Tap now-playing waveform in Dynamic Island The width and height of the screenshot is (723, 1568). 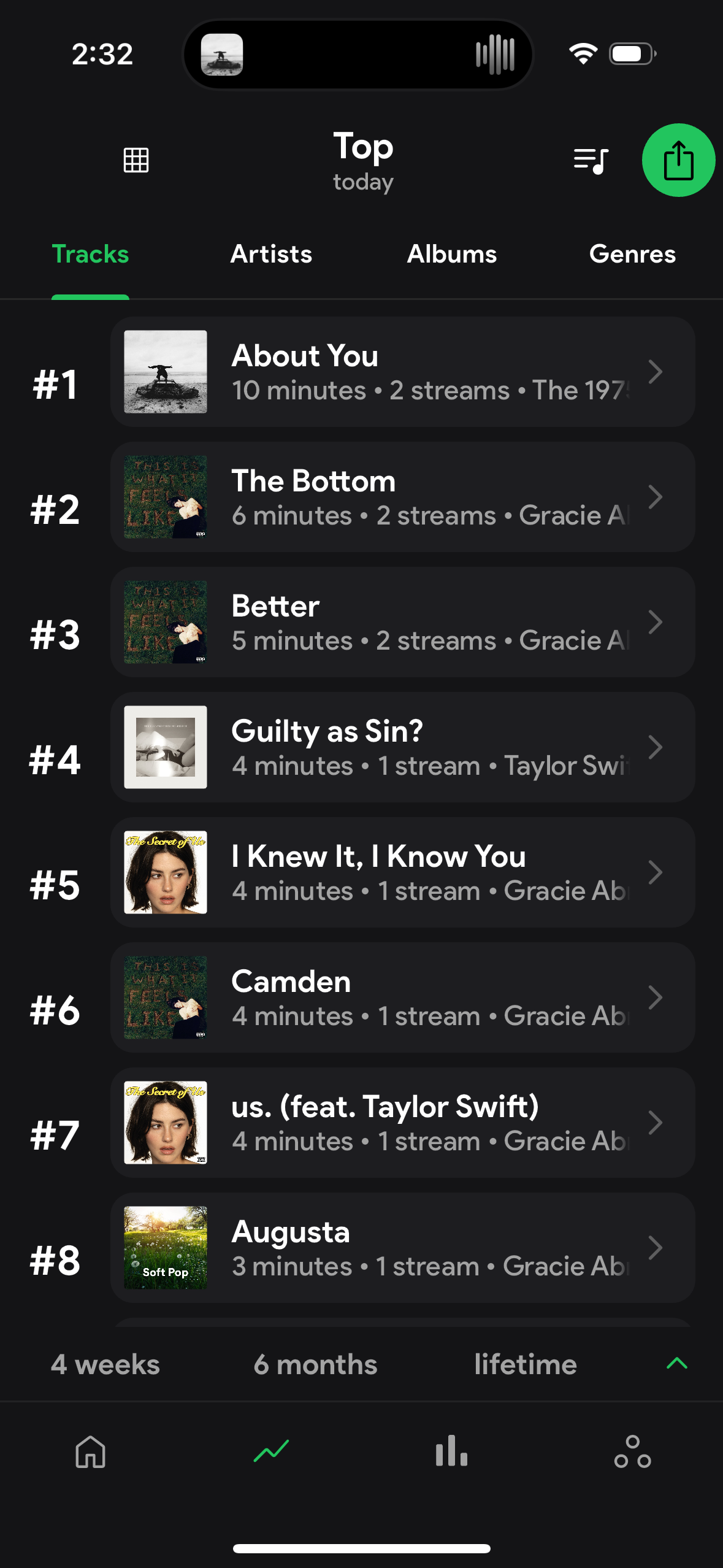[495, 54]
